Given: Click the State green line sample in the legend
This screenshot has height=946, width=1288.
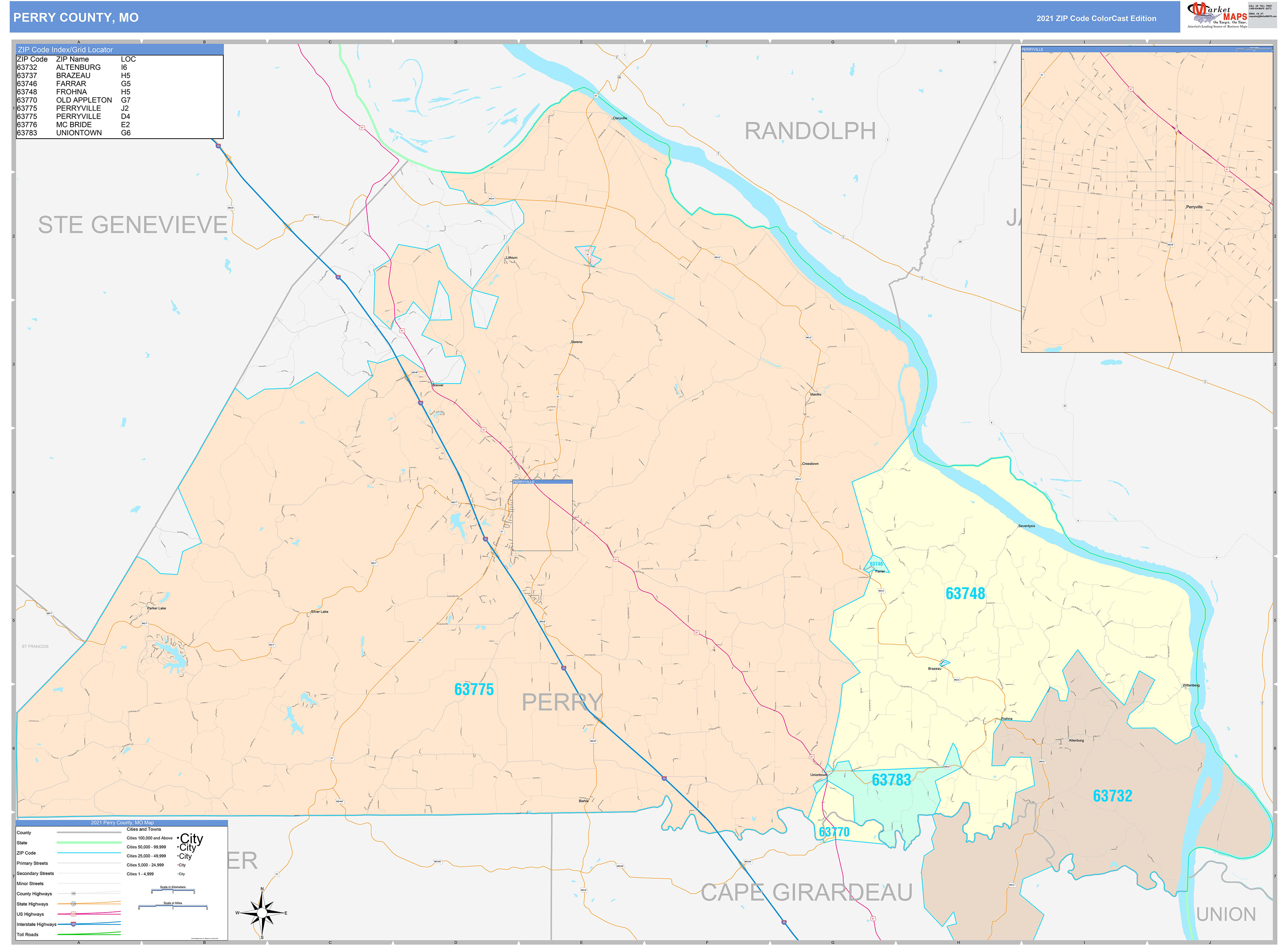Looking at the screenshot, I should 89,843.
